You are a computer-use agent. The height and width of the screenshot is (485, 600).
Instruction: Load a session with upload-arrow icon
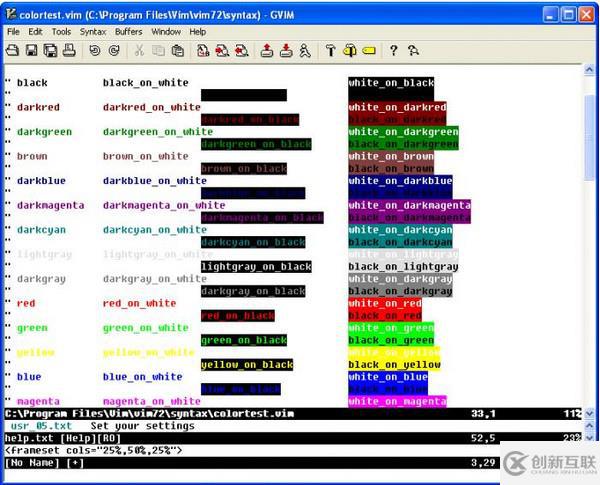[x=267, y=51]
